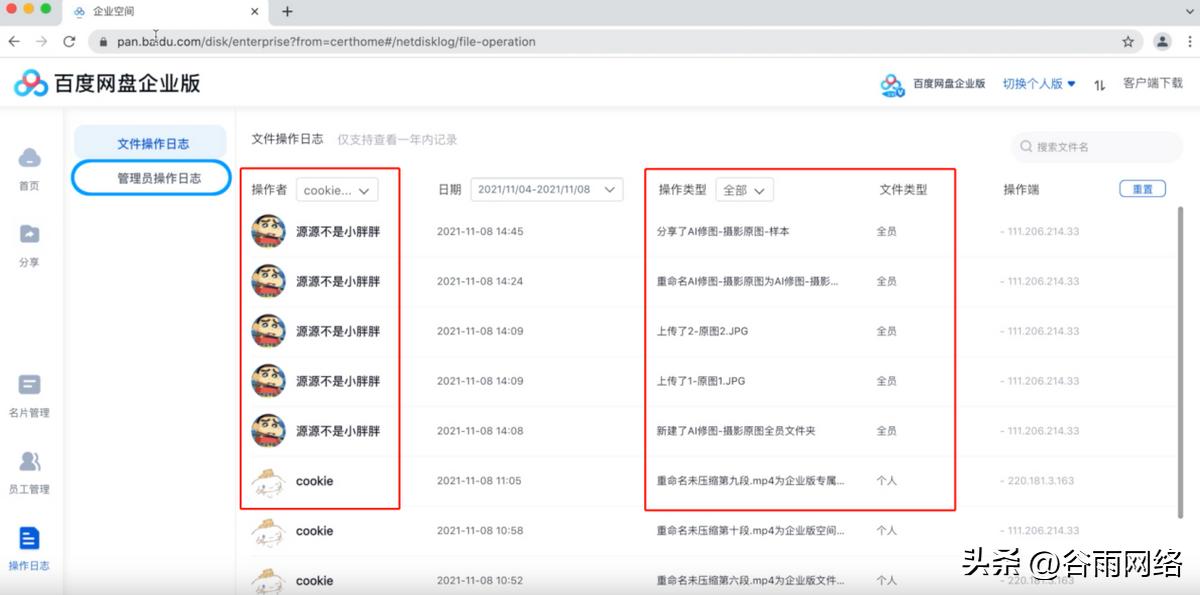Click the 重置 reset button
Screen dimensions: 1200x595
[1142, 189]
